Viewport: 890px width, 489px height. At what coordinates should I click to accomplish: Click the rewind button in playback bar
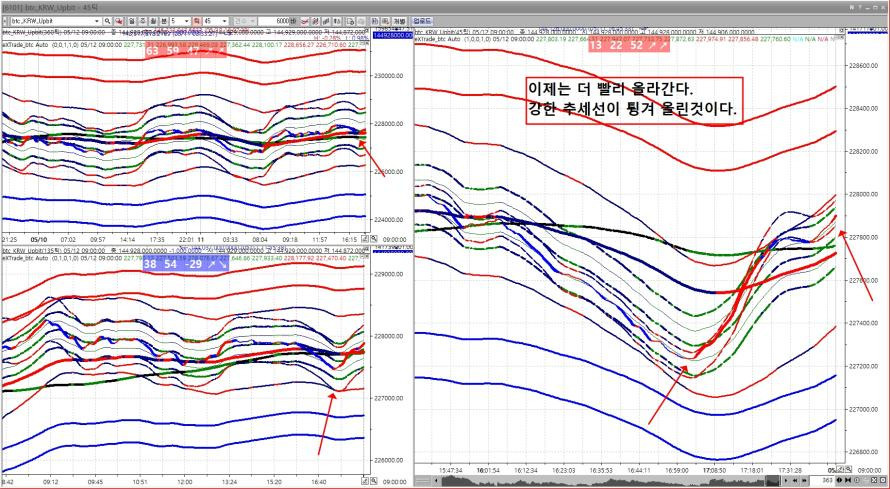(795, 480)
